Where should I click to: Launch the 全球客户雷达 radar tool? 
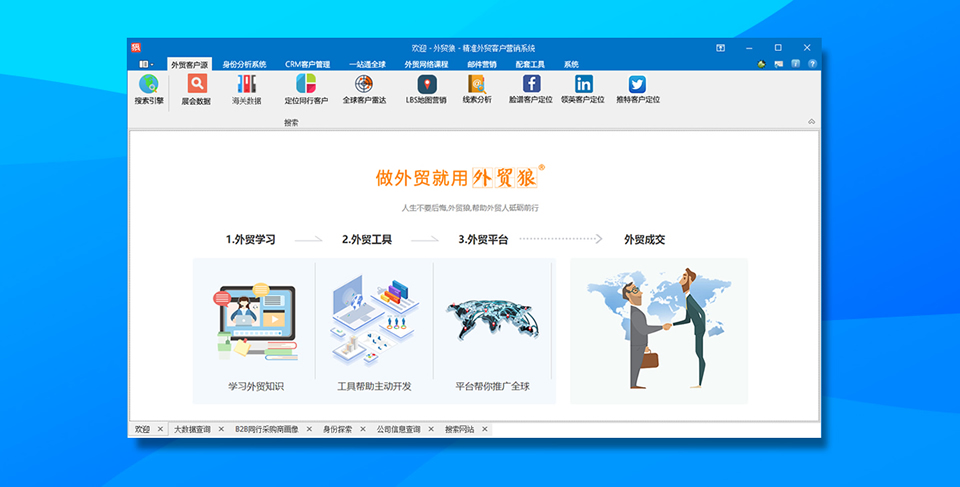(364, 89)
